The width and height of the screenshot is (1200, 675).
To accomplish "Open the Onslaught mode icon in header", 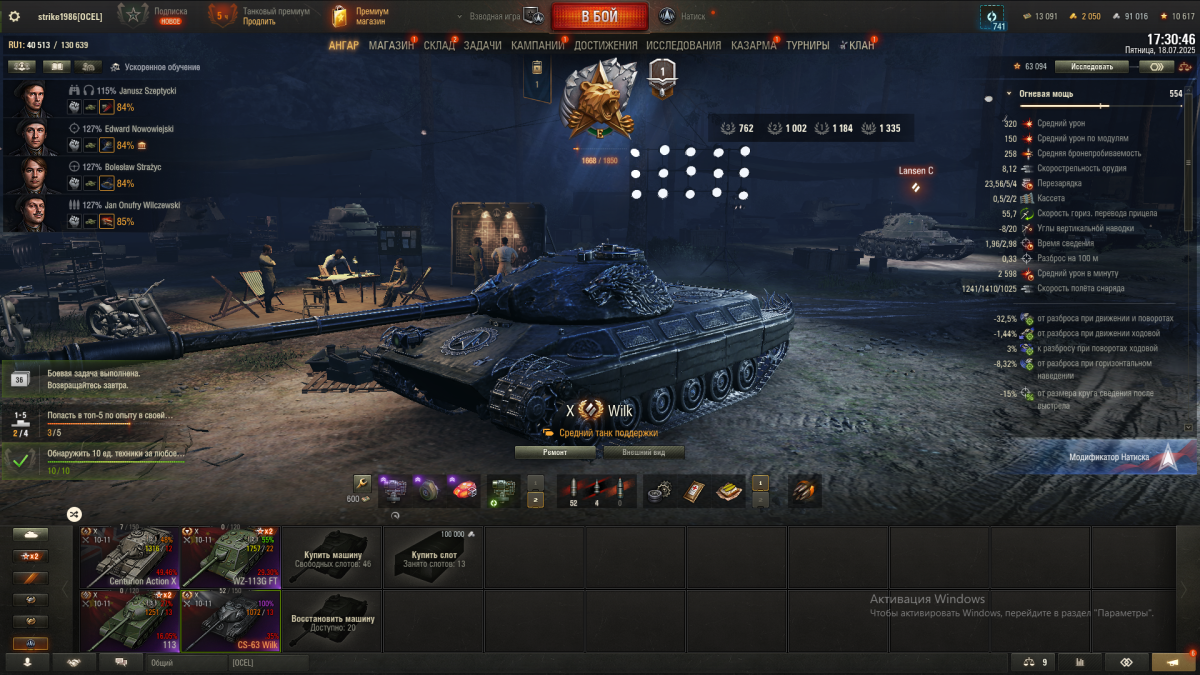I will pyautogui.click(x=667, y=16).
